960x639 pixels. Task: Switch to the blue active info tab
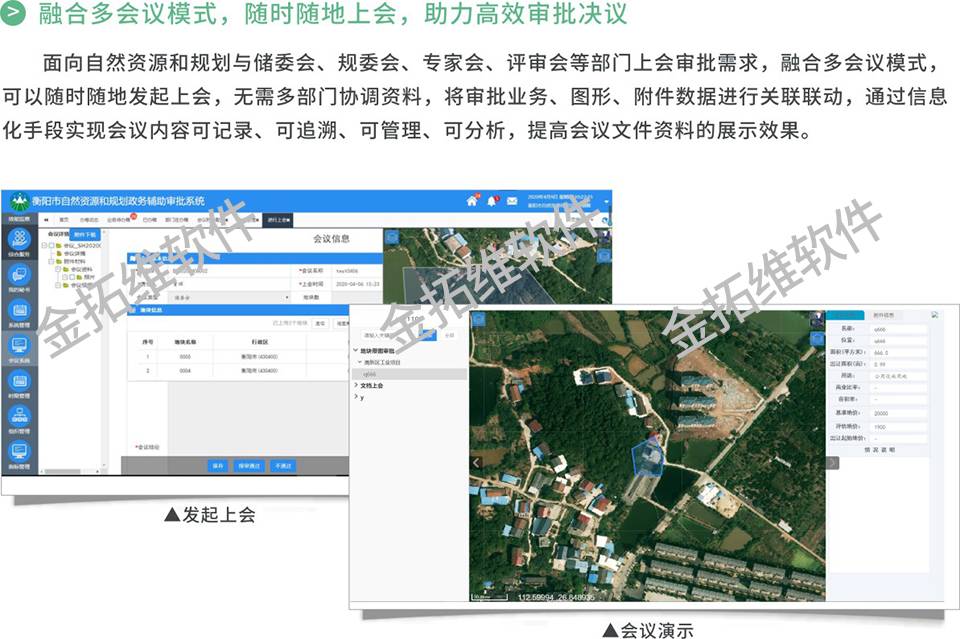click(846, 315)
